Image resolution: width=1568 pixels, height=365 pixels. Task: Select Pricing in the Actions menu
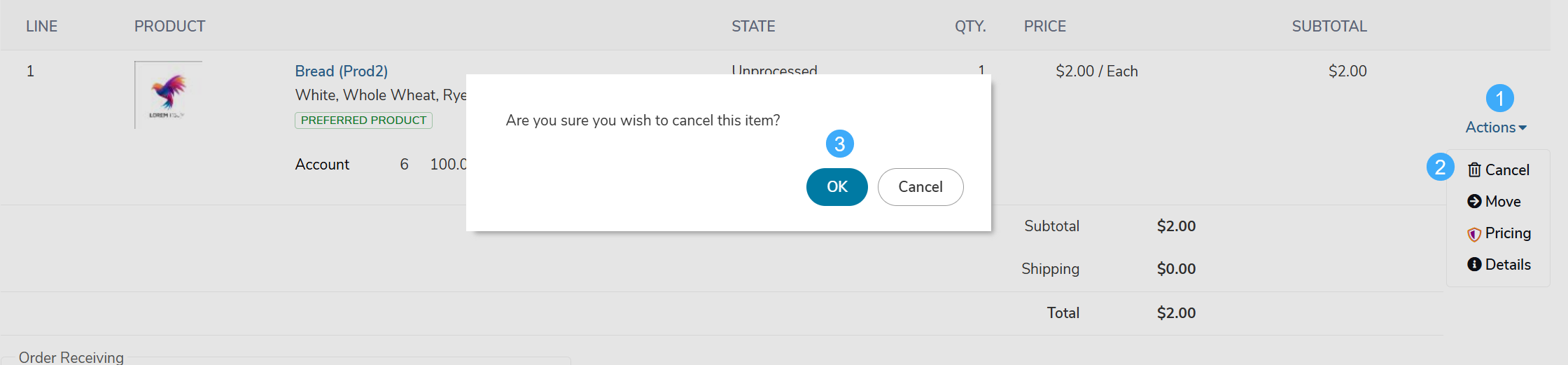[x=1499, y=233]
